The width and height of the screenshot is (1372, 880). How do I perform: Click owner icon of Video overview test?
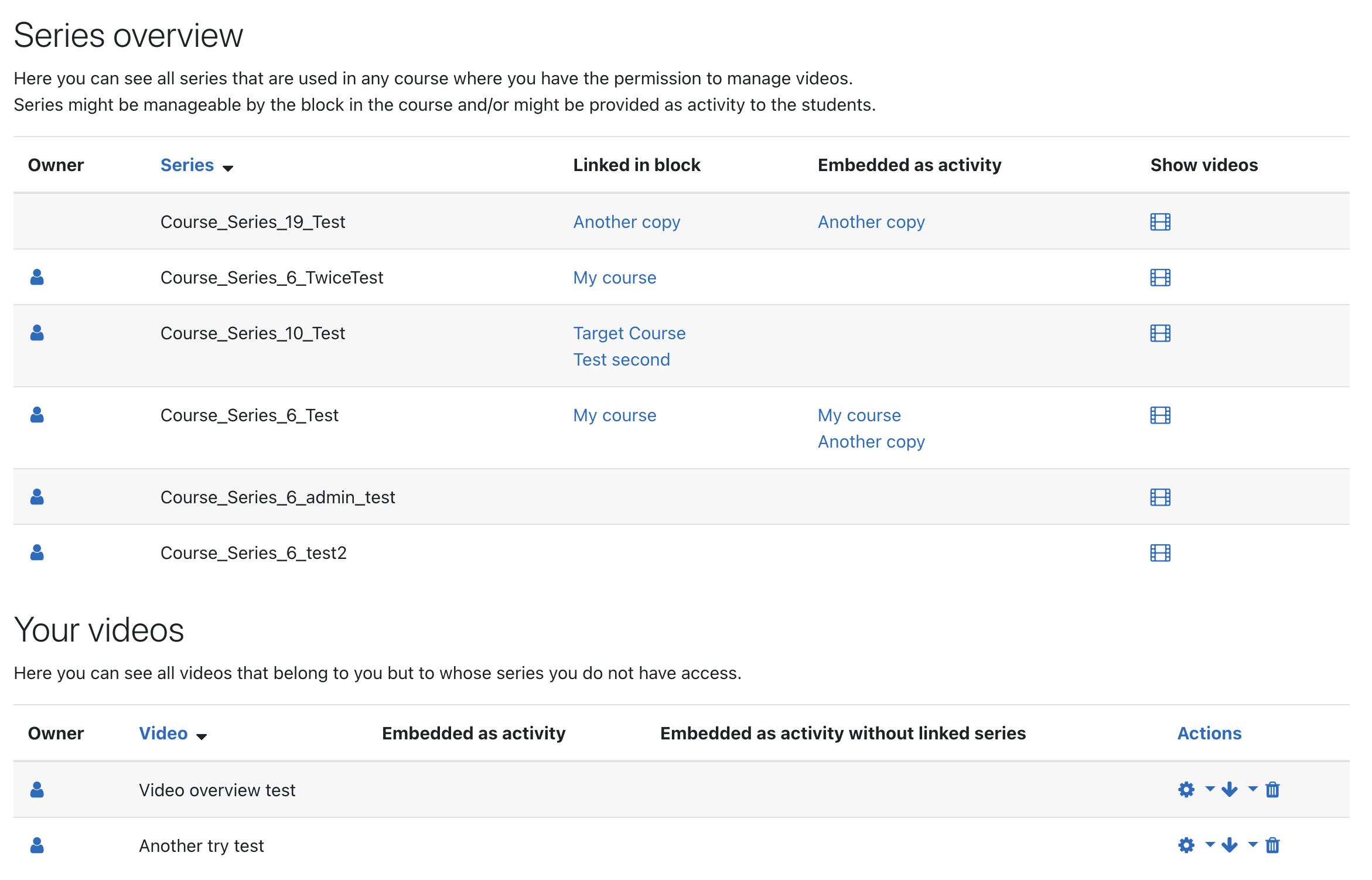pyautogui.click(x=37, y=790)
